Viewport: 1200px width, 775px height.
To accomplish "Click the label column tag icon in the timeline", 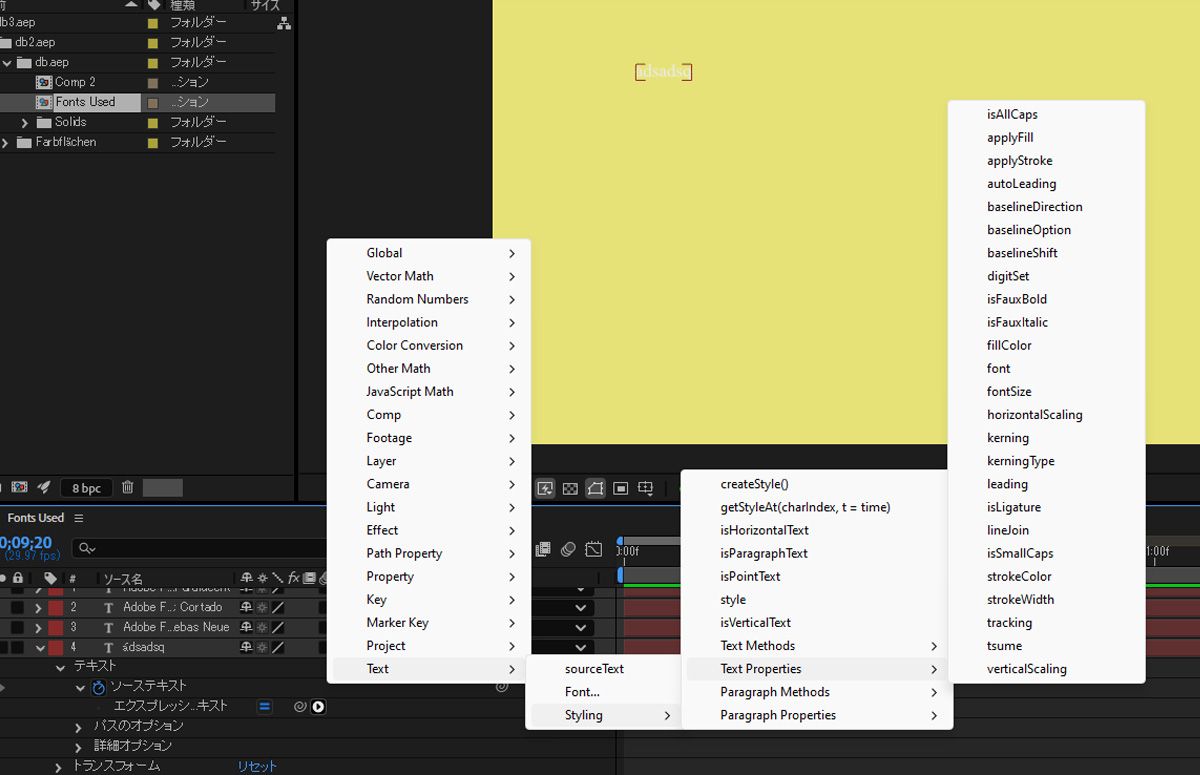I will click(51, 578).
